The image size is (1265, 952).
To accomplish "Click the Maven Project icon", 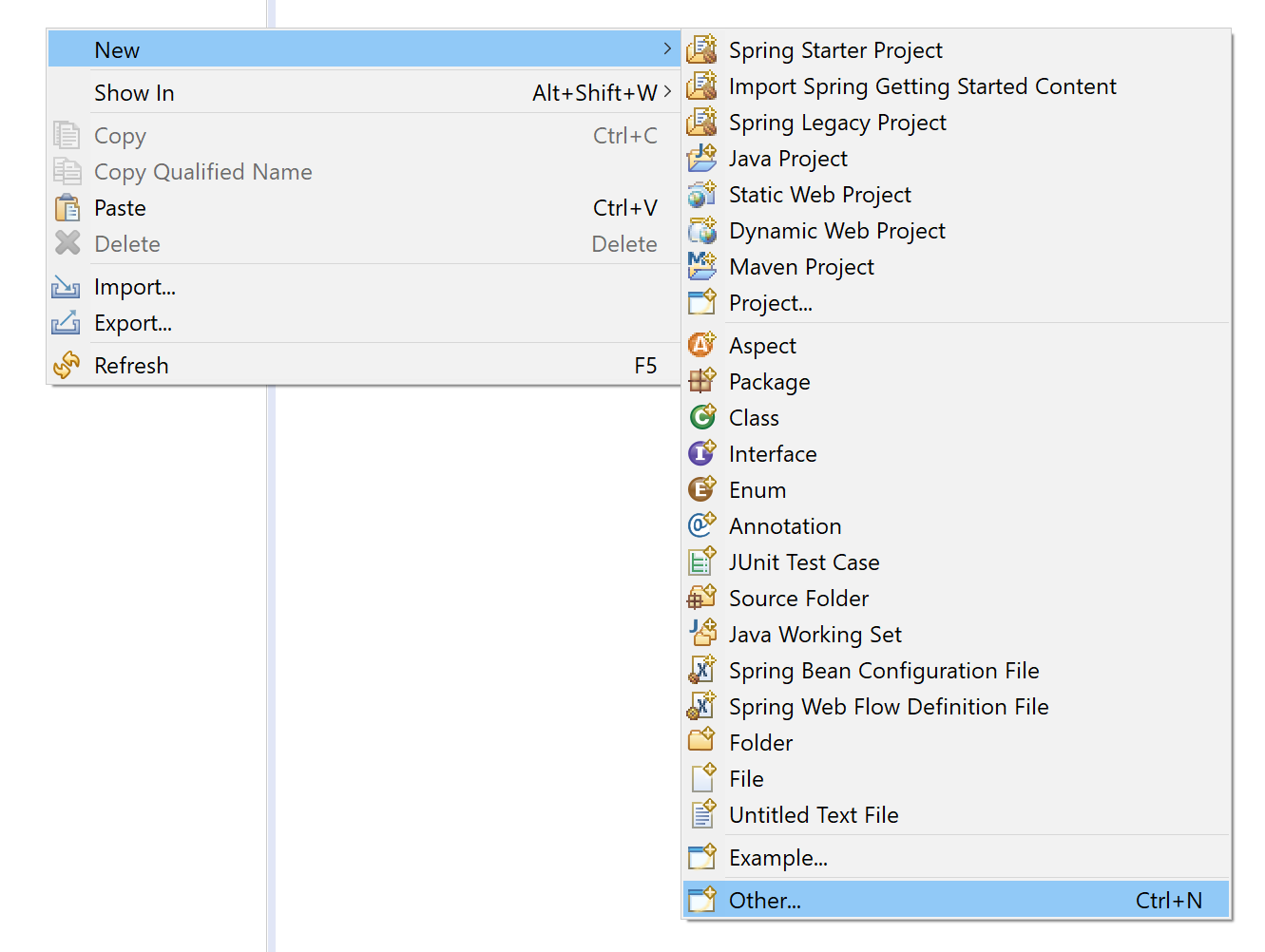I will pyautogui.click(x=701, y=266).
